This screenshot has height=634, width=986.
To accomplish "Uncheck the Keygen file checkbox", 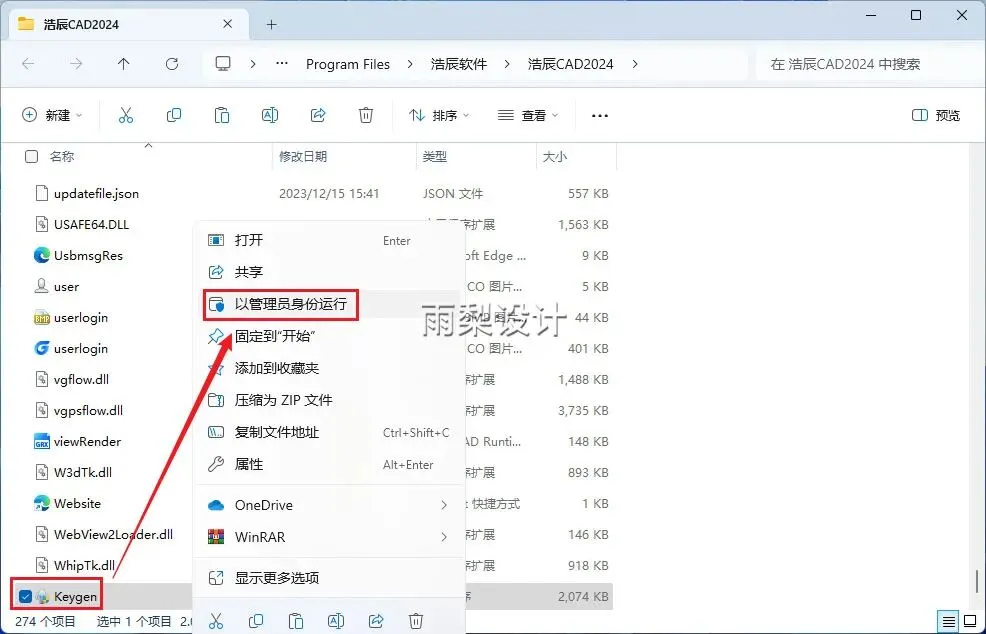I will 25,596.
